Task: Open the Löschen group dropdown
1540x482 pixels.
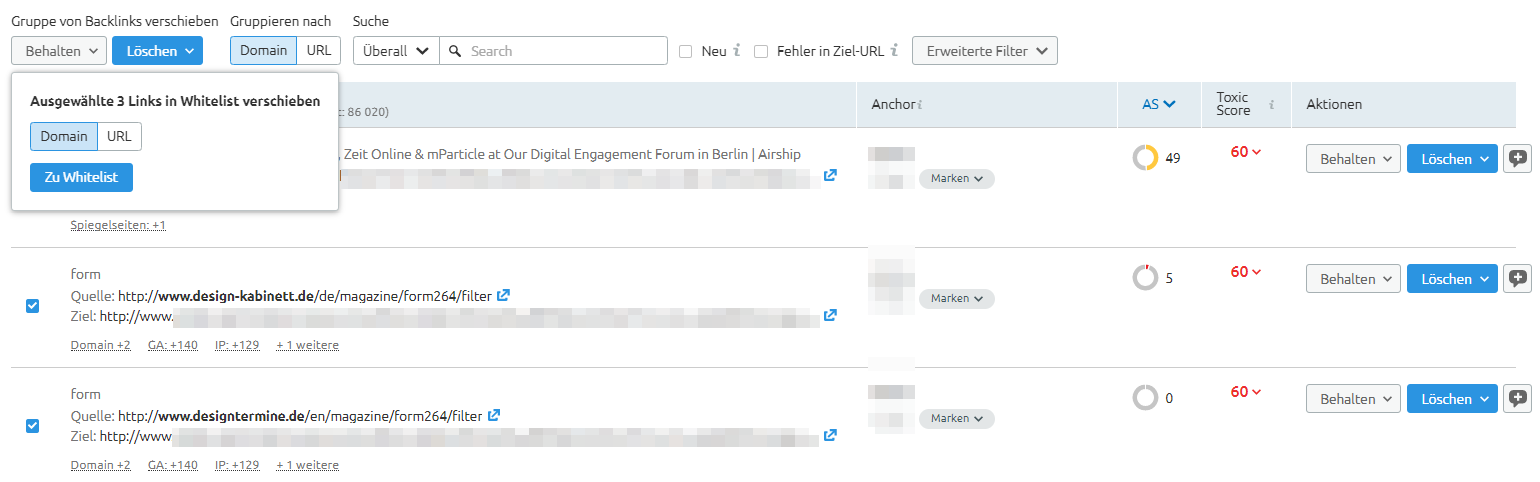Action: [x=157, y=50]
